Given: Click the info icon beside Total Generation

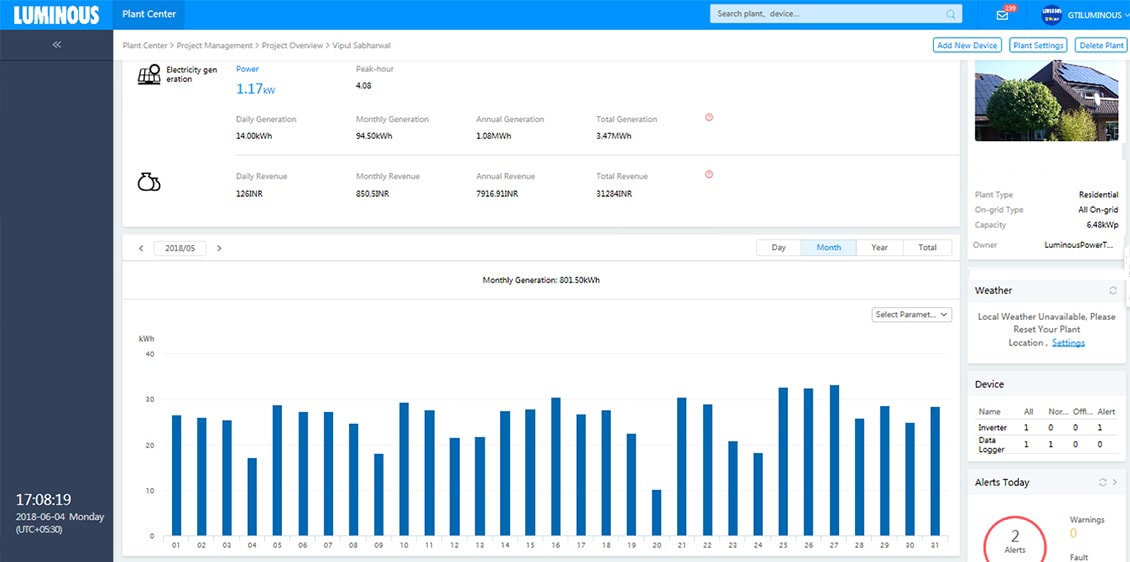Looking at the screenshot, I should [709, 117].
